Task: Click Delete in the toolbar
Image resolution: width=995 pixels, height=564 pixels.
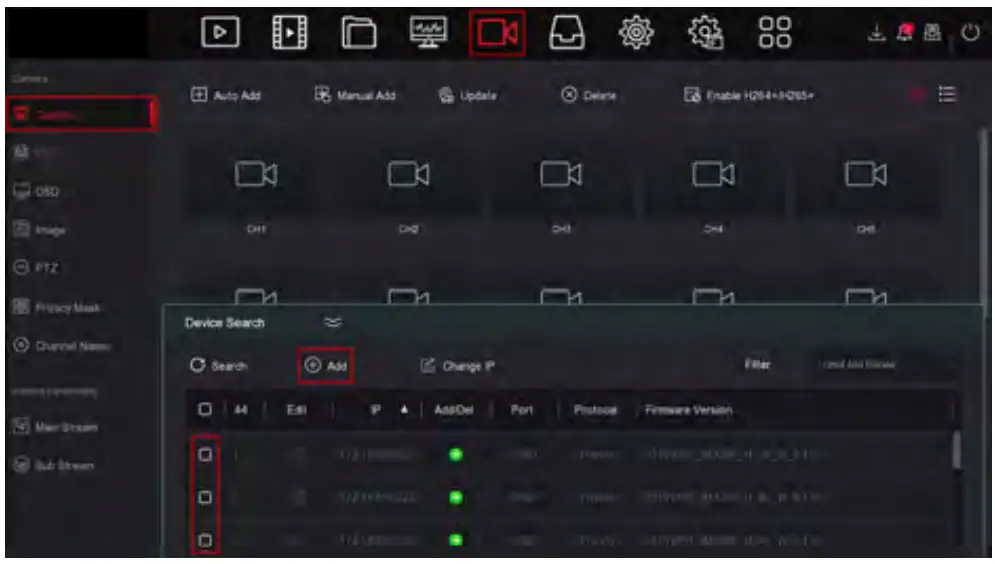Action: pos(589,95)
